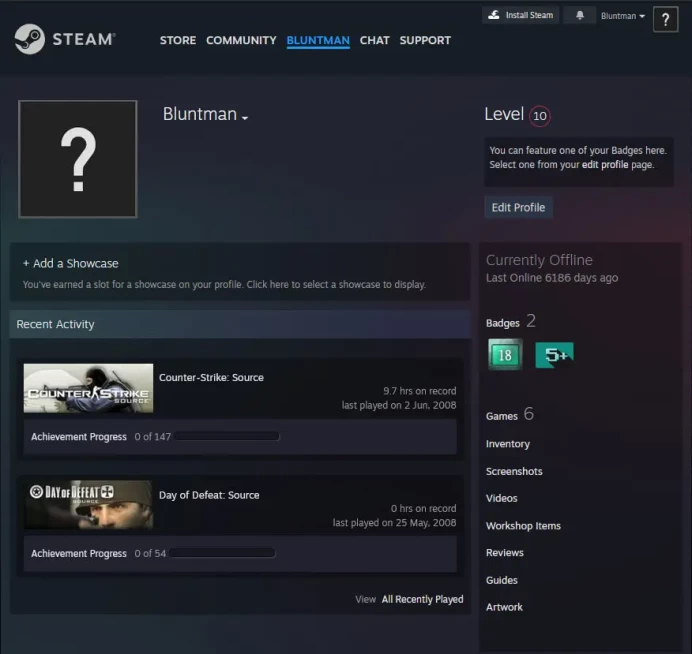Click 'last played on 2 Jun, 2008' text
The height and width of the screenshot is (654, 692).
click(399, 405)
